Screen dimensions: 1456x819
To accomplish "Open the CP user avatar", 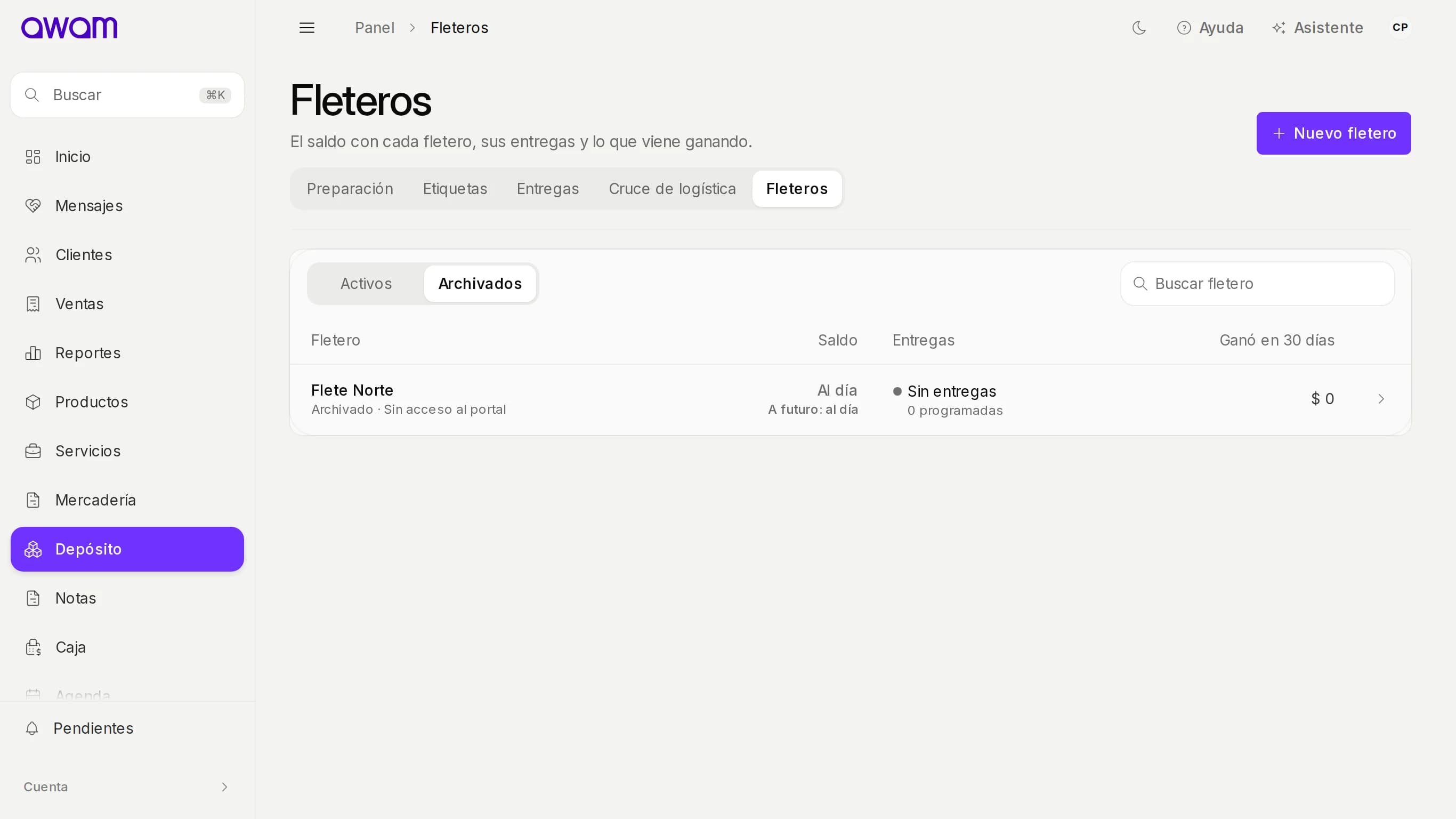I will tap(1400, 28).
